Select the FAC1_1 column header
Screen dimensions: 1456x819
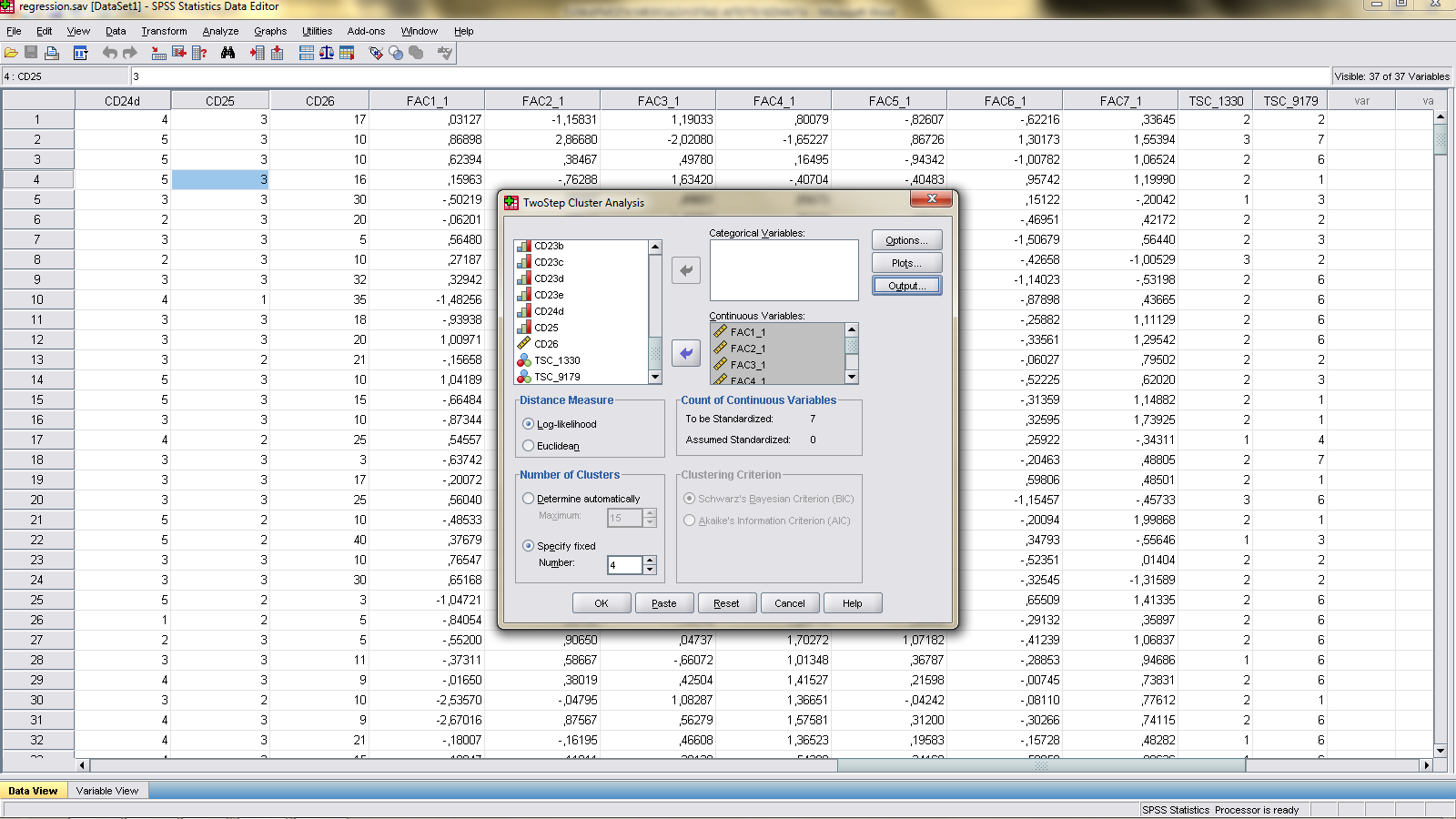pos(427,101)
